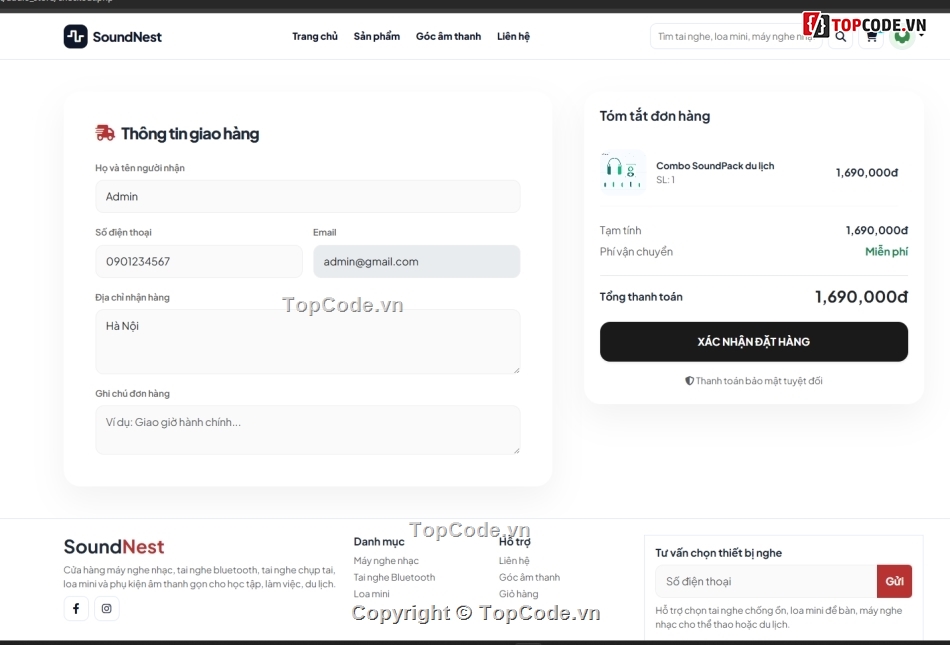The height and width of the screenshot is (645, 950).
Task: Focus the header product search field
Action: click(x=736, y=36)
